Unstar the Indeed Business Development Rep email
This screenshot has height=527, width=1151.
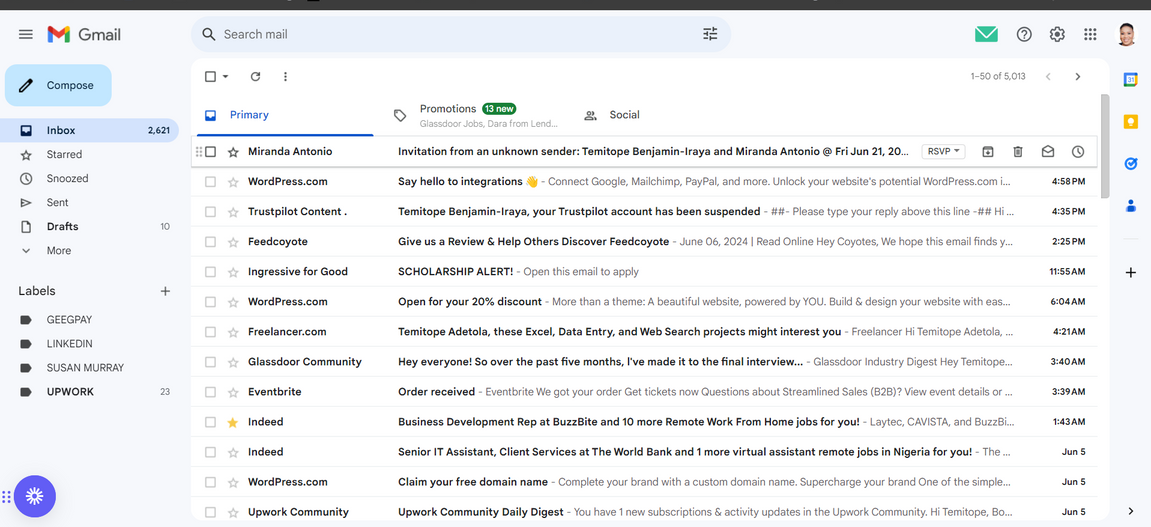click(x=233, y=422)
